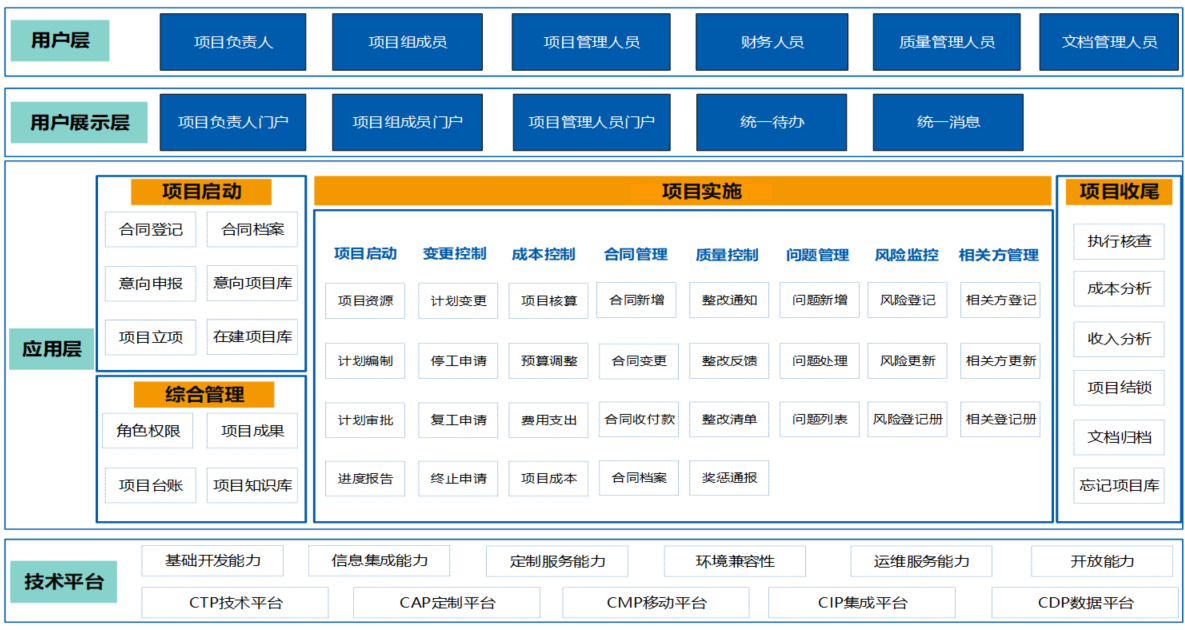Click the 意向项目库 module box

click(252, 283)
